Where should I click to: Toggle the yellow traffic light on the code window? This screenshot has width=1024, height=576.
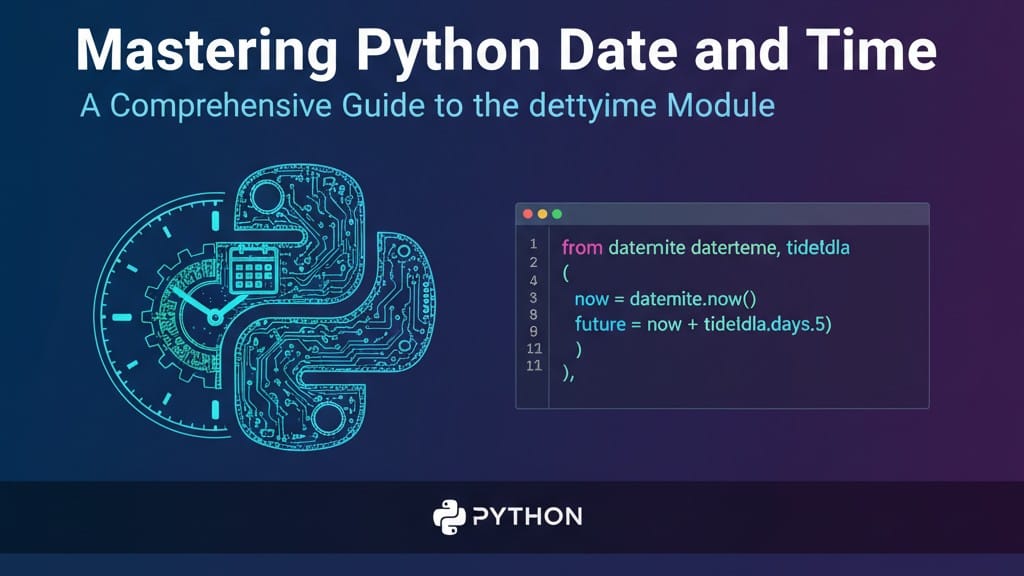541,213
